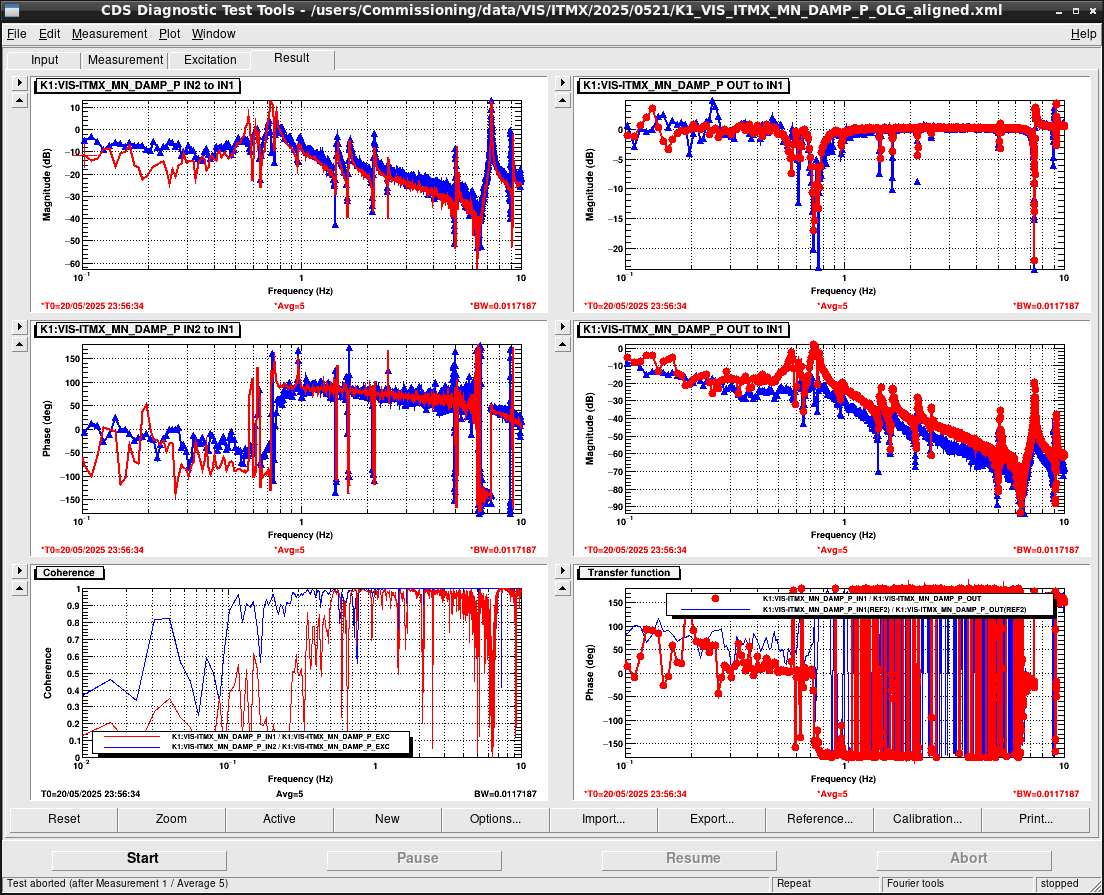
Task: Click the disabled Abort button
Action: (964, 859)
